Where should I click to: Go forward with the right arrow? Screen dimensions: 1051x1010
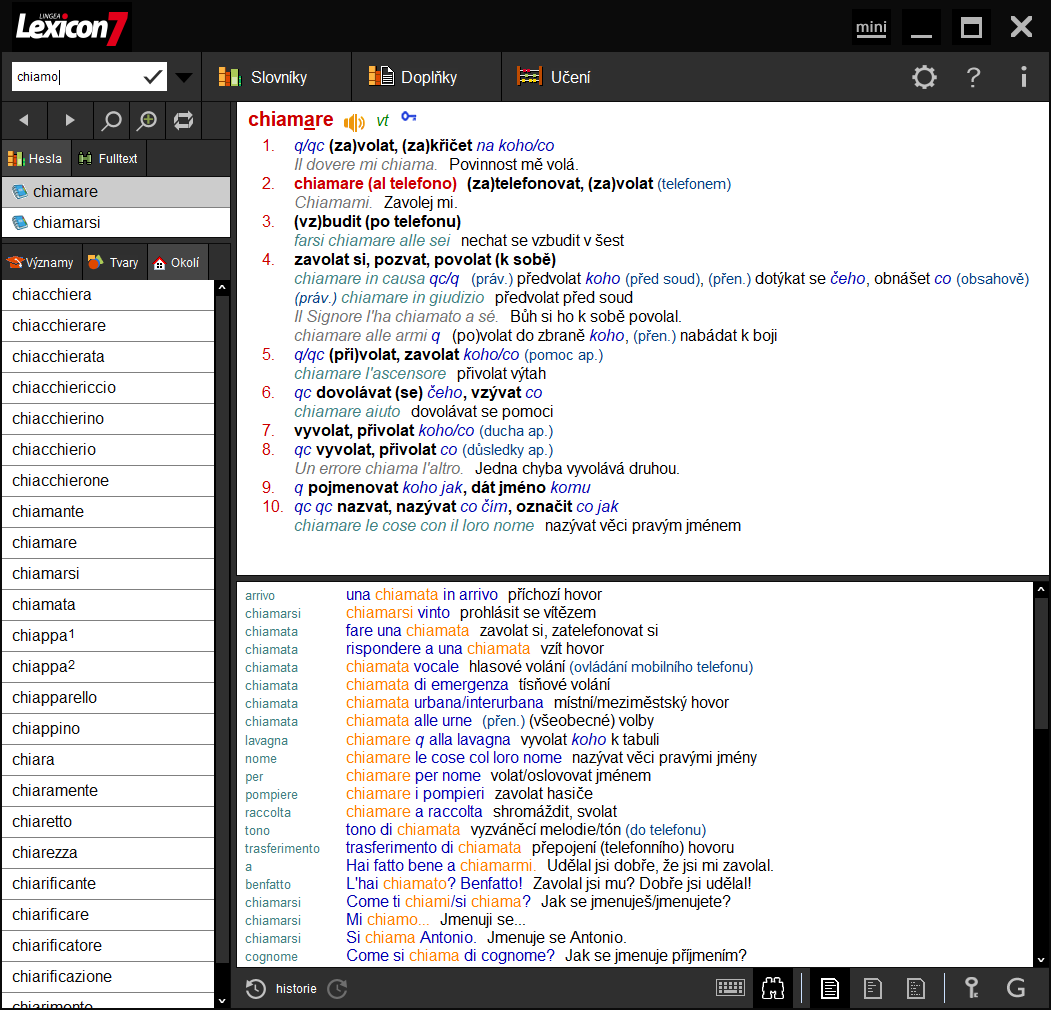point(70,121)
